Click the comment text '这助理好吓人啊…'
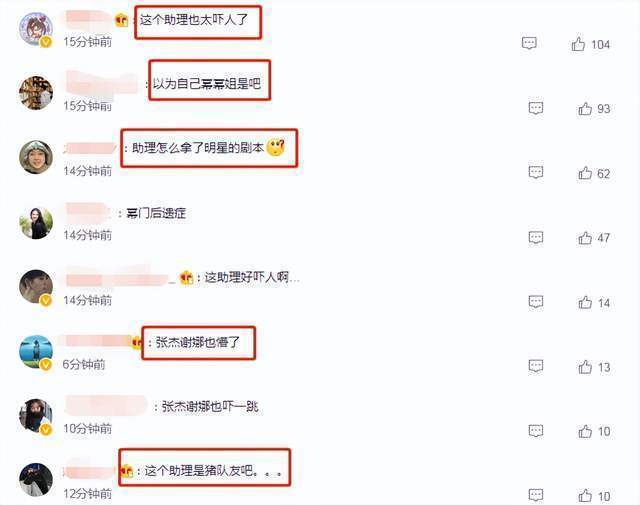Viewport: 640px width, 505px height. (x=252, y=278)
